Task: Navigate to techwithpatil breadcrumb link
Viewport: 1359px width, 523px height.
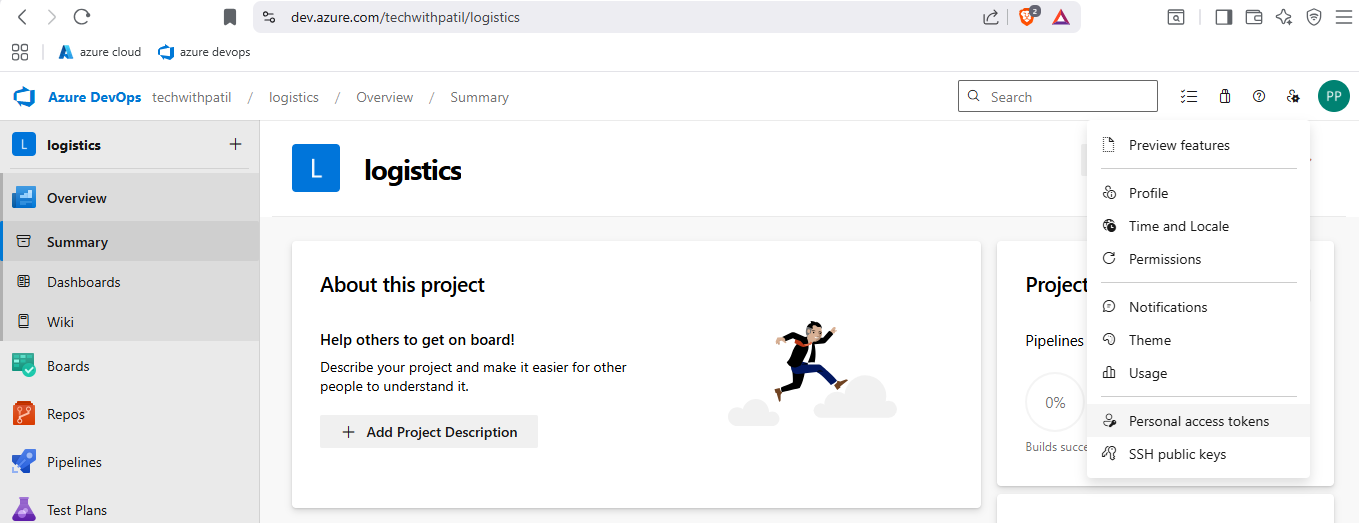Action: pos(191,97)
